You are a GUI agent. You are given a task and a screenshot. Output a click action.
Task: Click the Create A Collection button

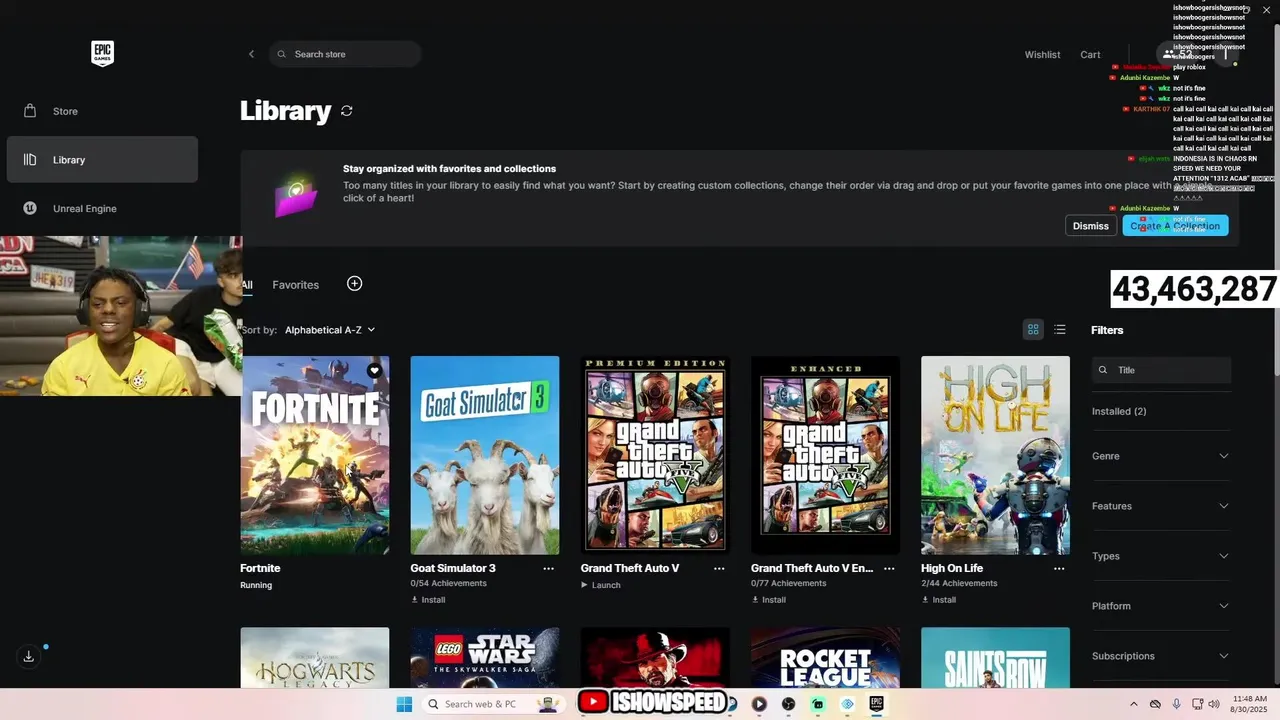(1175, 226)
